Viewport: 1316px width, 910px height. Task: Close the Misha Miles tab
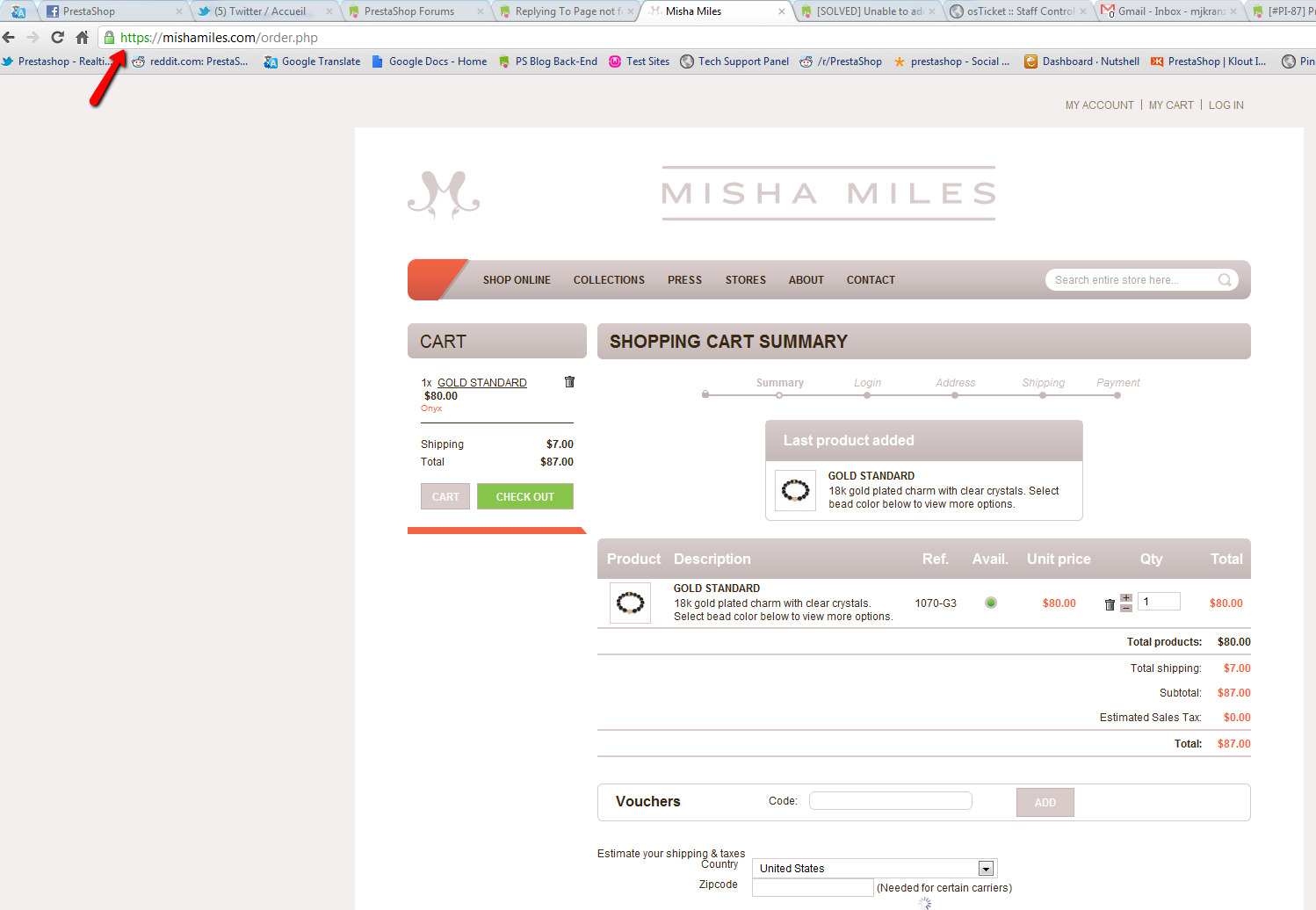(x=782, y=11)
